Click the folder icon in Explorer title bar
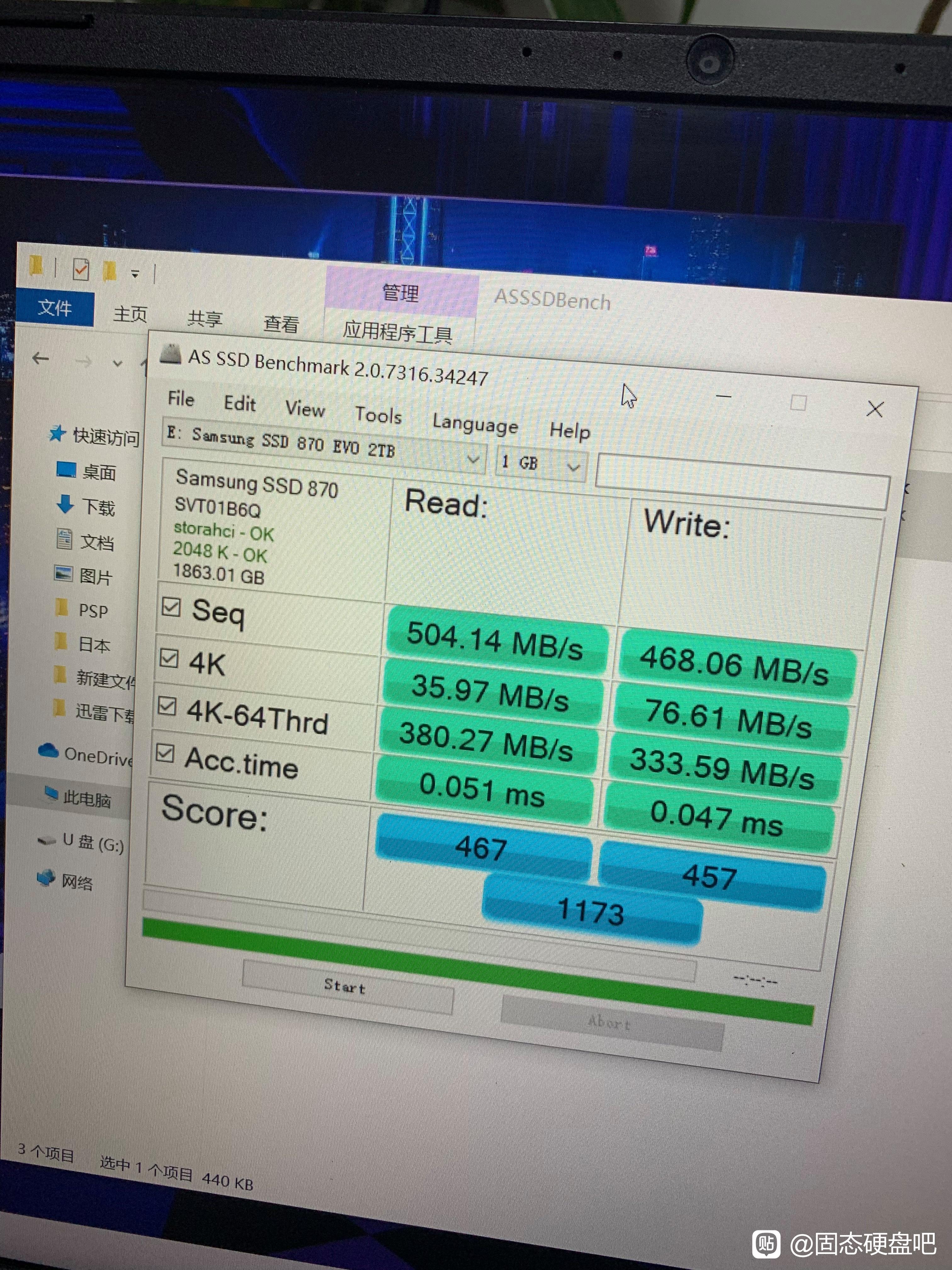The image size is (952, 1270). 36,266
